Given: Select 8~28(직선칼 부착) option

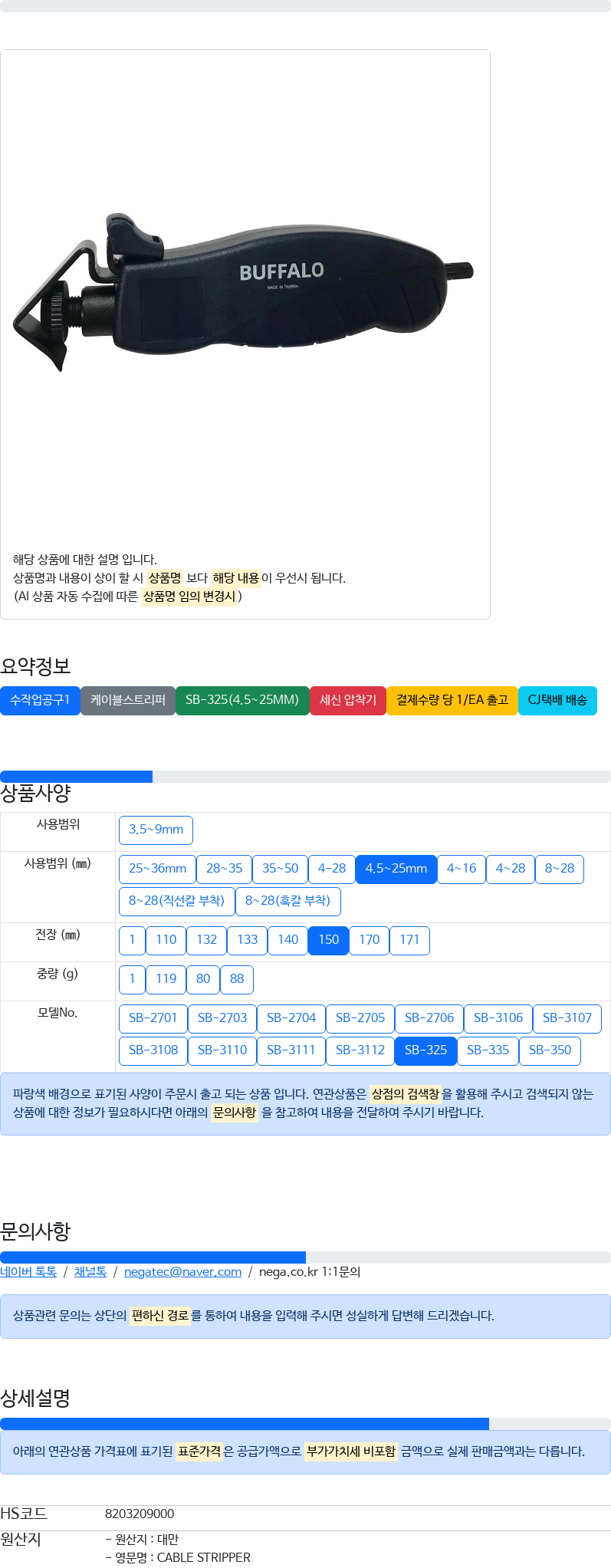Looking at the screenshot, I should click(x=177, y=901).
